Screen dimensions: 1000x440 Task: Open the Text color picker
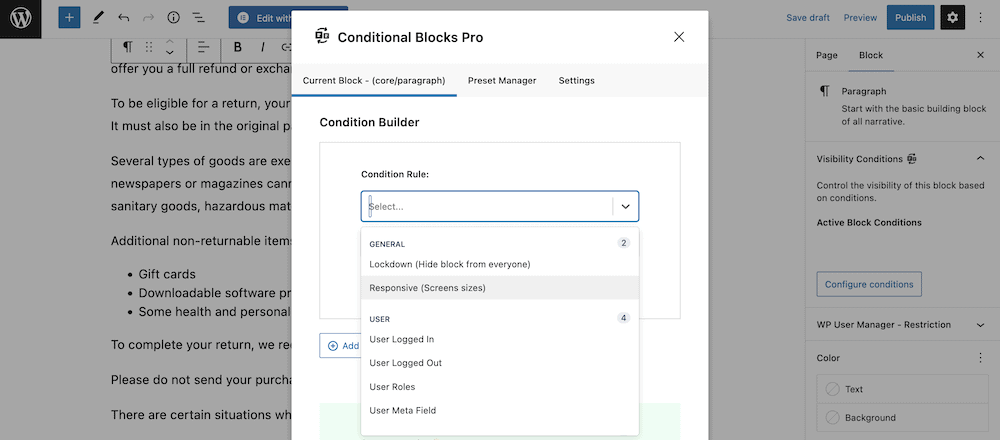pyautogui.click(x=901, y=389)
